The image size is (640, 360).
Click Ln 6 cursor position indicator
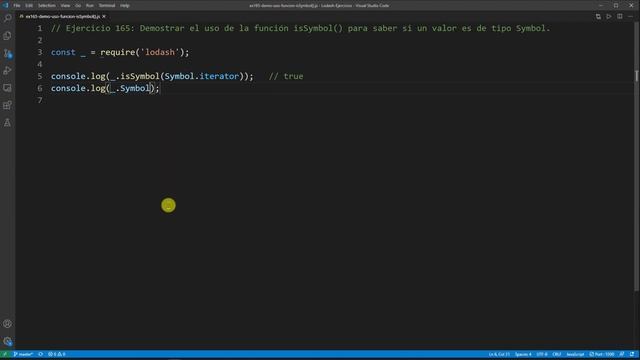click(x=499, y=354)
